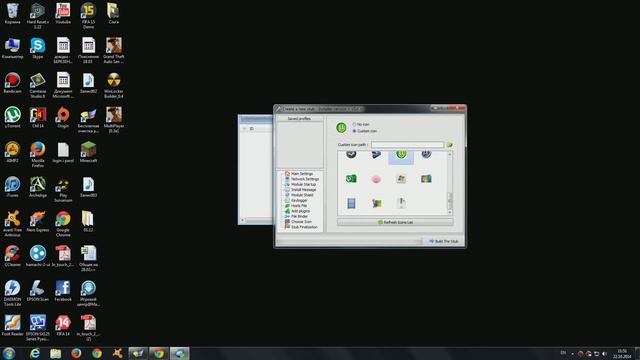Viewport: 640px width, 360px height.
Task: Open Firefox from the taskbar
Action: pos(76,353)
